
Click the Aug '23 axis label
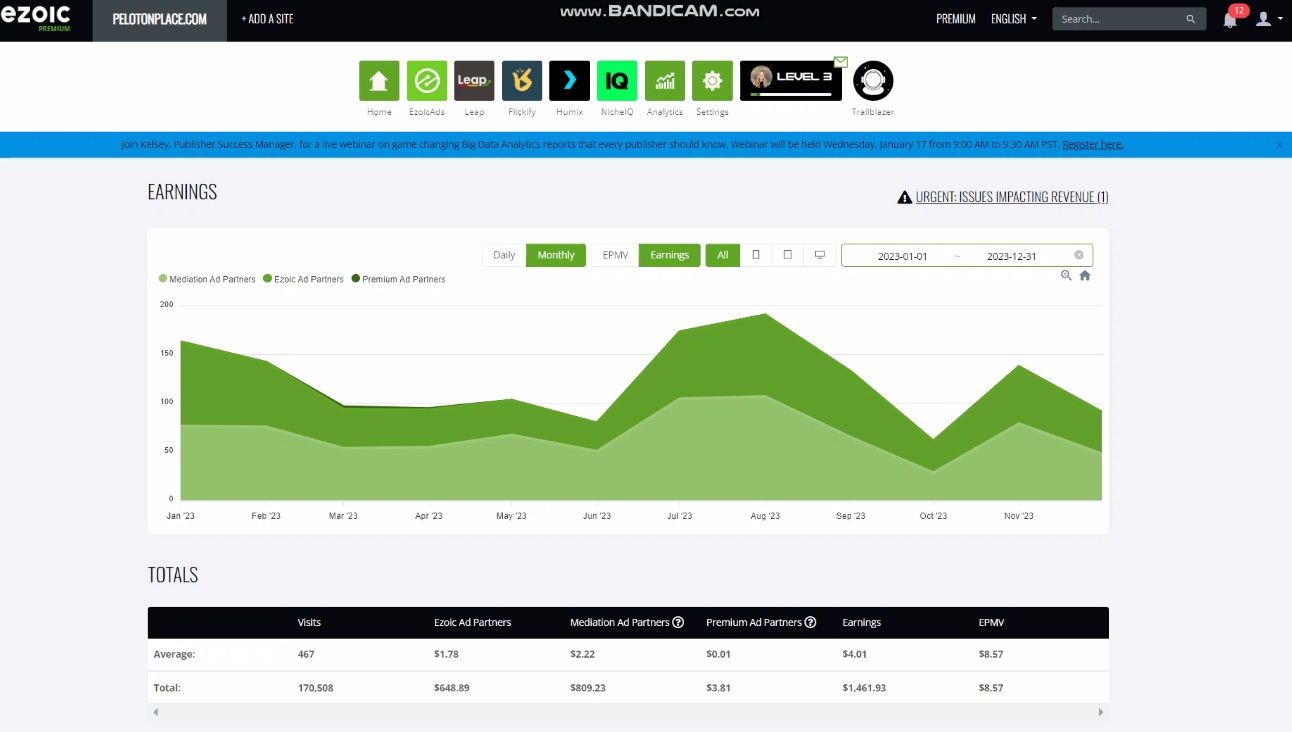coord(765,516)
